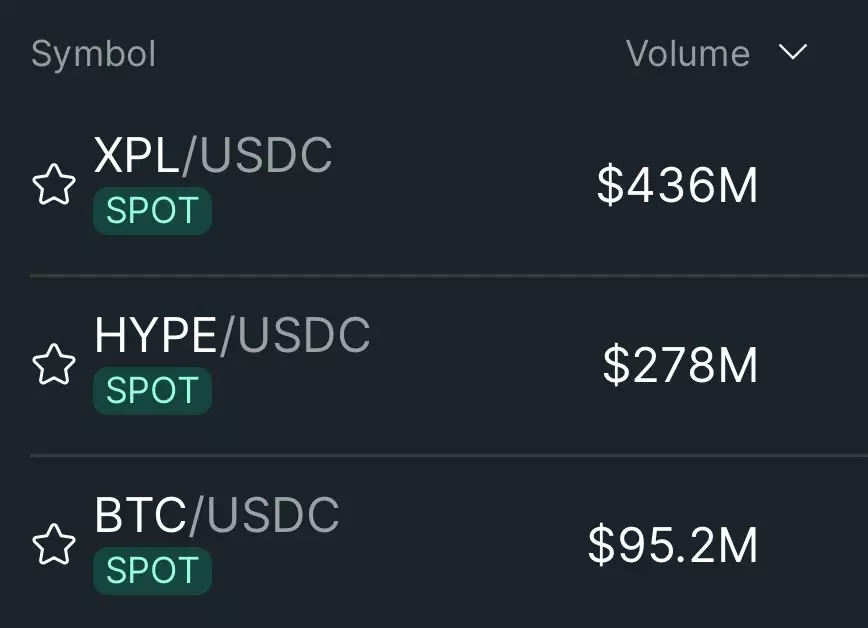This screenshot has height=628, width=868.
Task: Open the XPL/USDC market name
Action: 213,155
